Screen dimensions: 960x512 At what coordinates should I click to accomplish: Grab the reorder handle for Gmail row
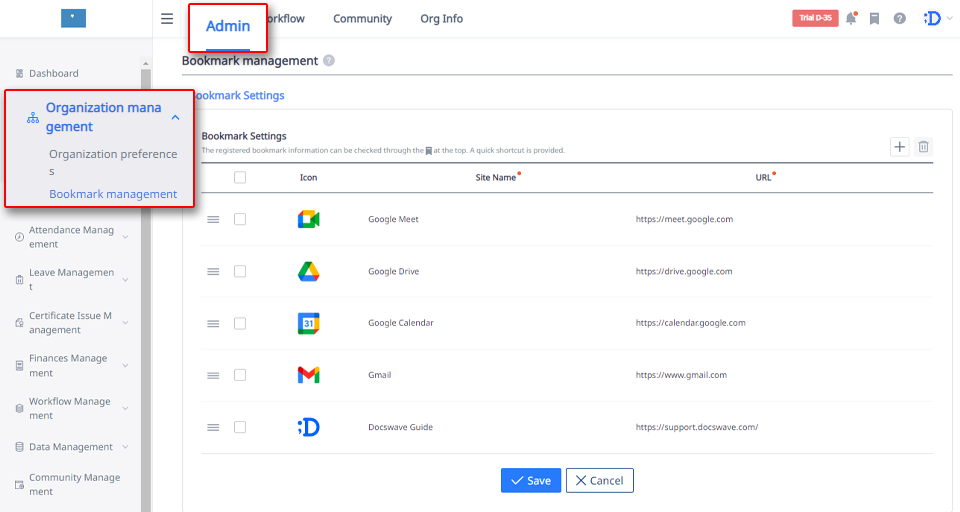click(x=213, y=375)
